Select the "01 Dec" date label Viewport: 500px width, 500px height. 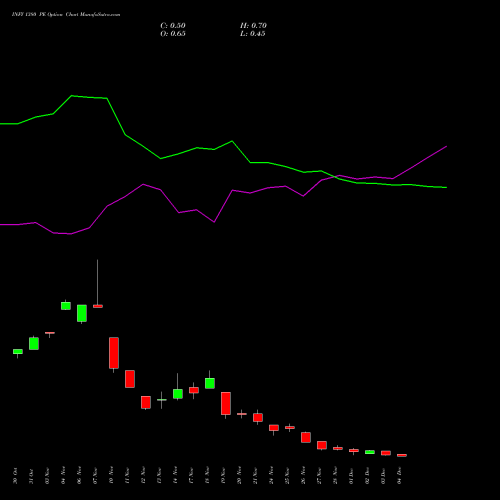[x=351, y=476]
